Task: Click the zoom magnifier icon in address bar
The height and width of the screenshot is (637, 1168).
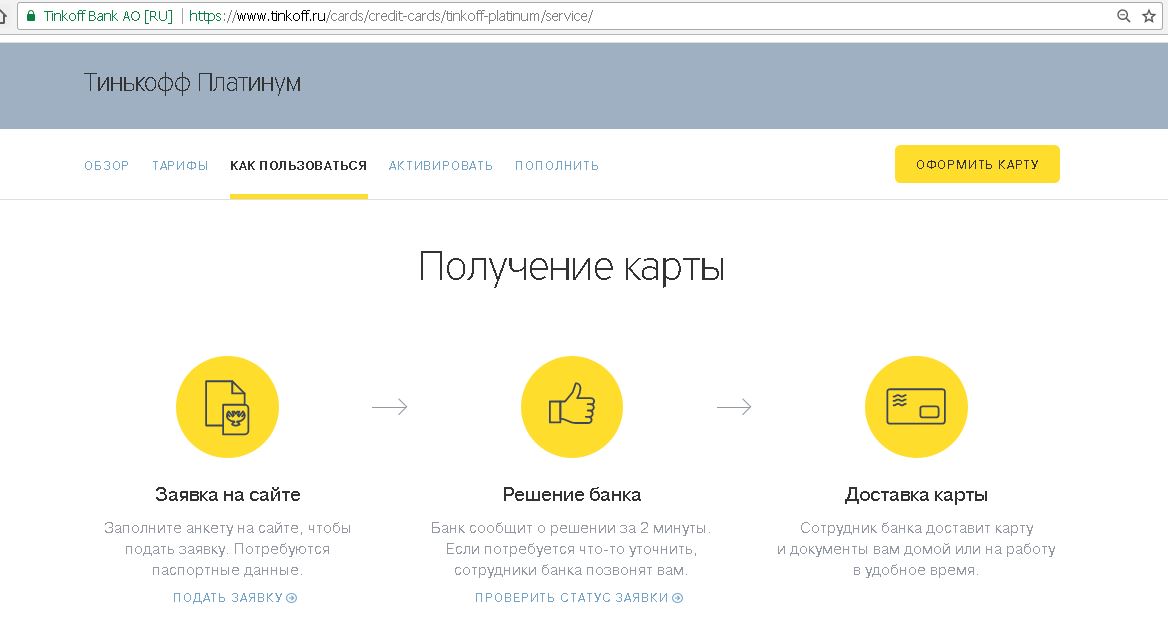Action: pos(1124,16)
